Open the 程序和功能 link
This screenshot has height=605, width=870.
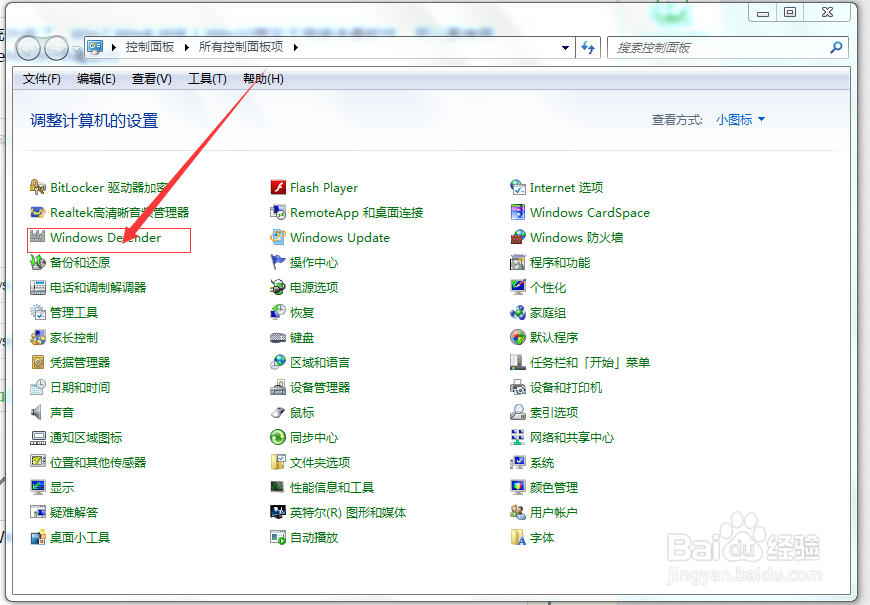[x=560, y=263]
